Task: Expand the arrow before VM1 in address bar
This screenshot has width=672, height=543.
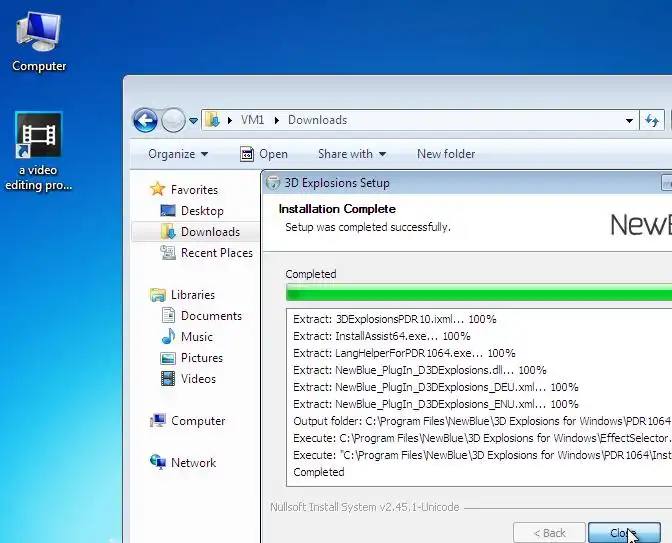Action: click(230, 120)
